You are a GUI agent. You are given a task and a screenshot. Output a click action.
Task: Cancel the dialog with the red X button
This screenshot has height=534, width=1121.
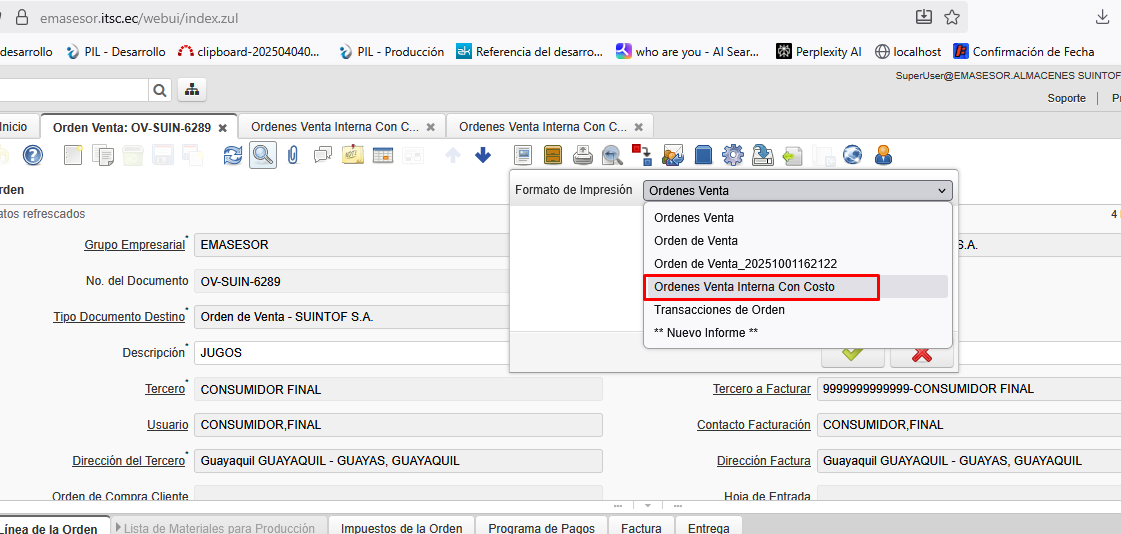click(x=921, y=354)
